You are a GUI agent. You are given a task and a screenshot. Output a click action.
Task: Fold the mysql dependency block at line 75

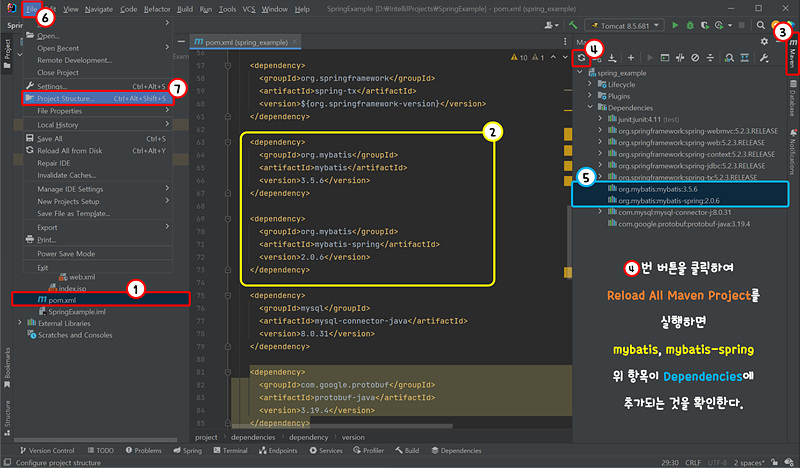click(x=228, y=295)
